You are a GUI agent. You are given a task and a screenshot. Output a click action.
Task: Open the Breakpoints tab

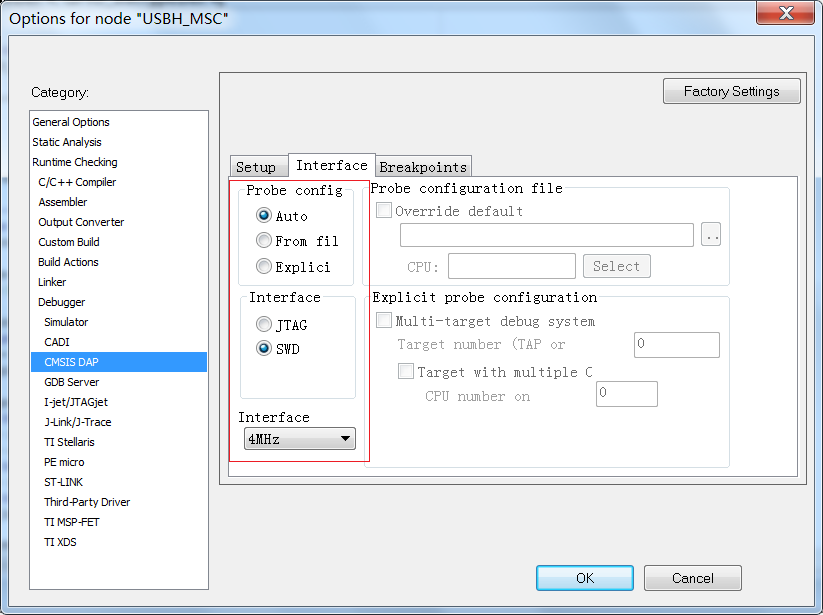pyautogui.click(x=423, y=166)
